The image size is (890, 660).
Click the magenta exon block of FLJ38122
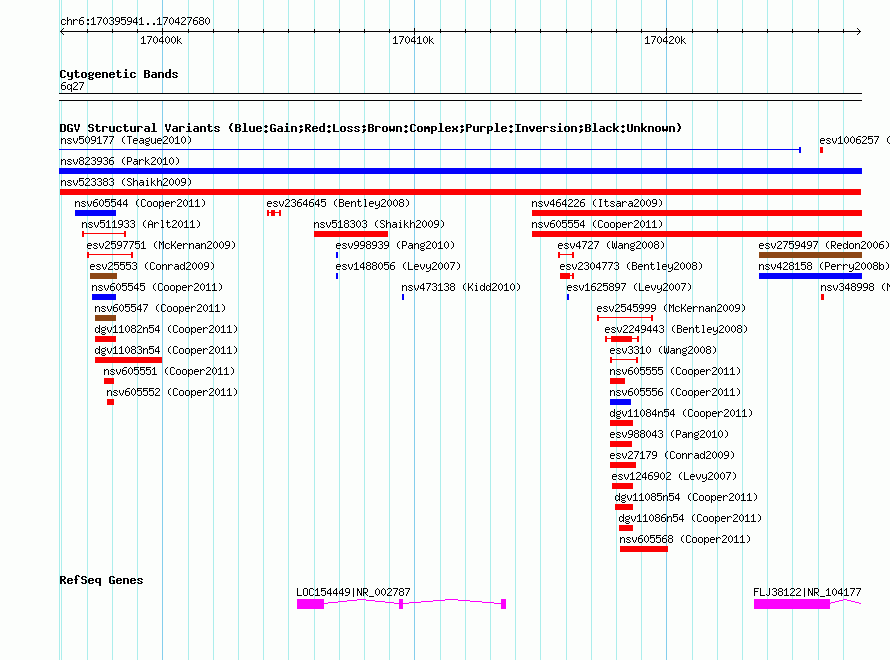(x=792, y=604)
